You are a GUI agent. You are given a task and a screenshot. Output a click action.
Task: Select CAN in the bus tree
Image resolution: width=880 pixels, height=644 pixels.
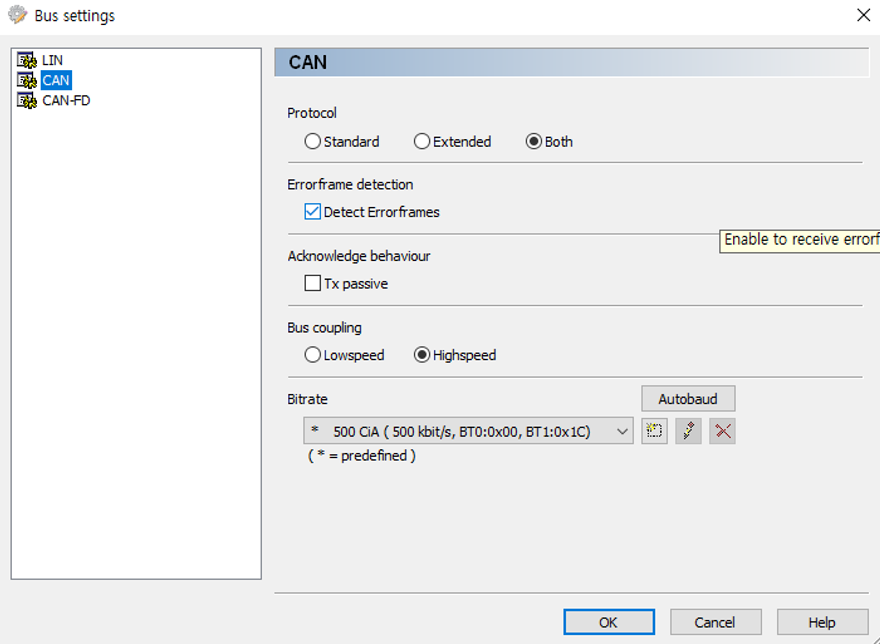[x=56, y=80]
